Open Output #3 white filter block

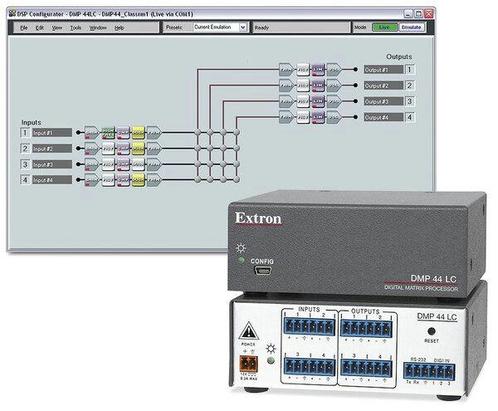[303, 101]
